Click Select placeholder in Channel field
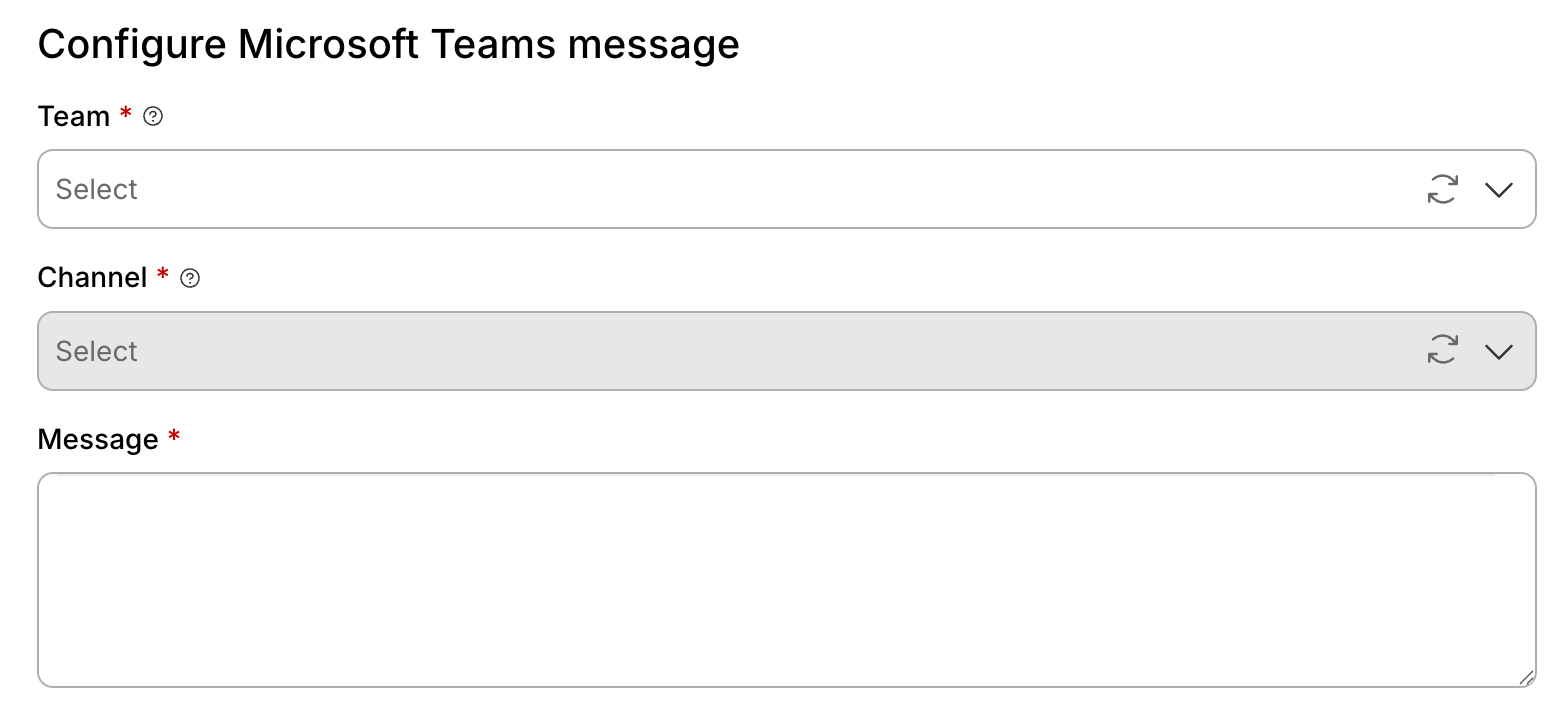Image resolution: width=1564 pixels, height=716 pixels. click(97, 351)
